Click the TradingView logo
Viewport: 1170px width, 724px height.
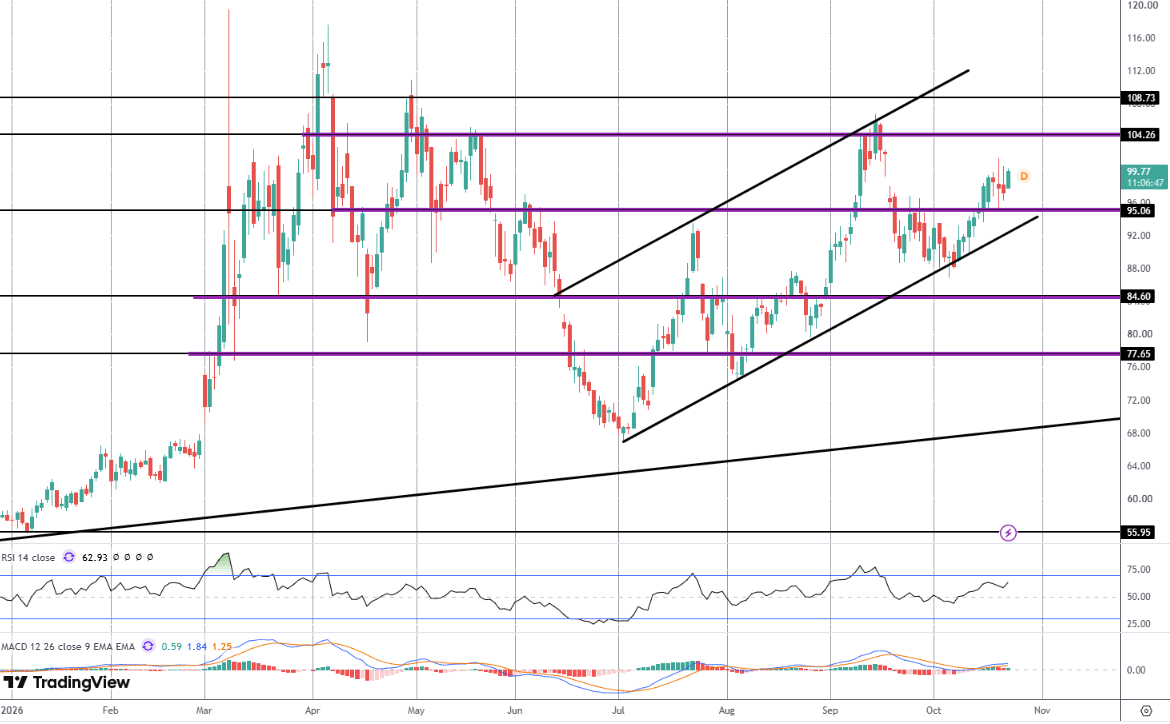click(67, 682)
